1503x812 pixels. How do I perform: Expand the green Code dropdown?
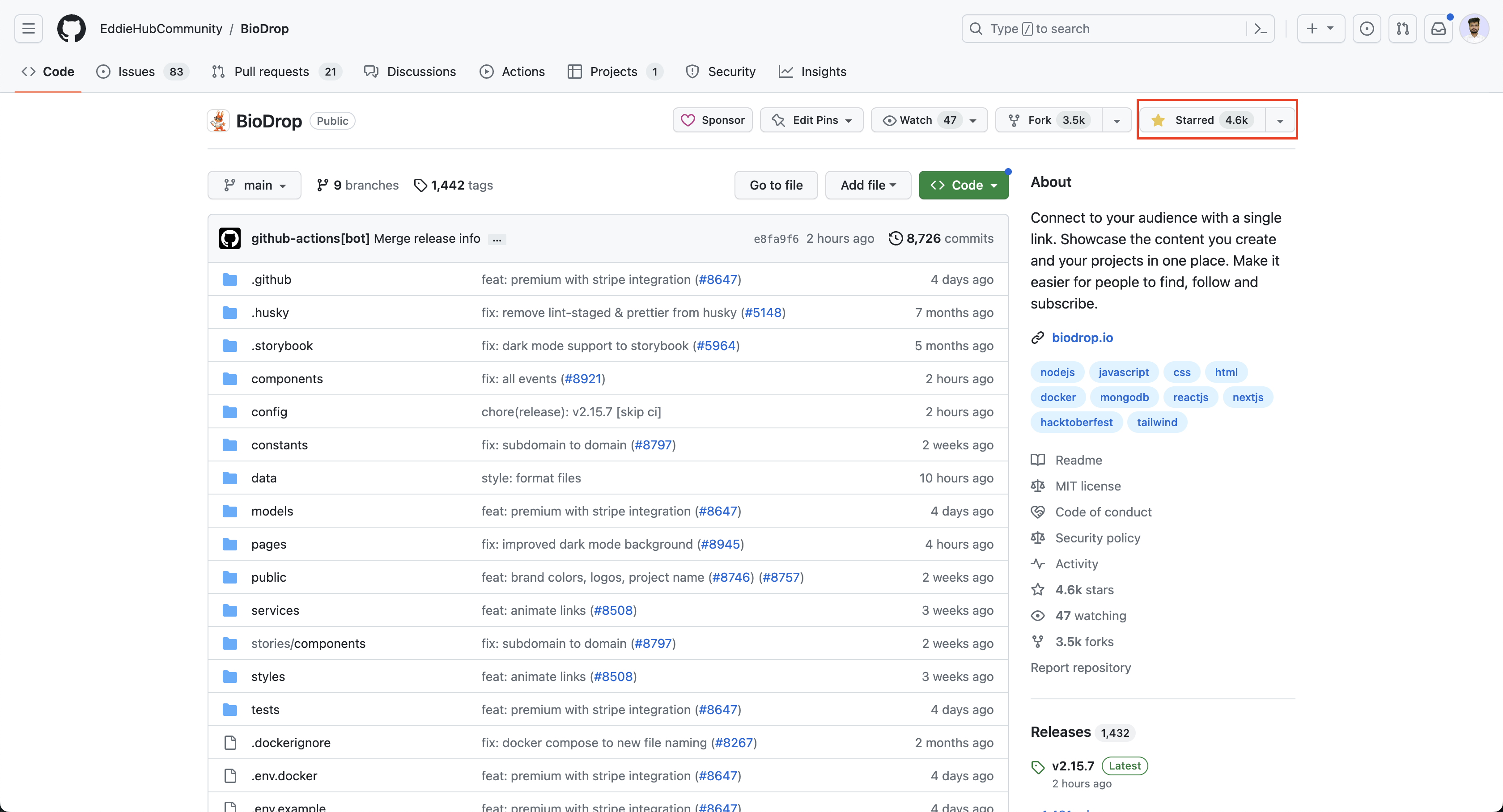tap(963, 185)
